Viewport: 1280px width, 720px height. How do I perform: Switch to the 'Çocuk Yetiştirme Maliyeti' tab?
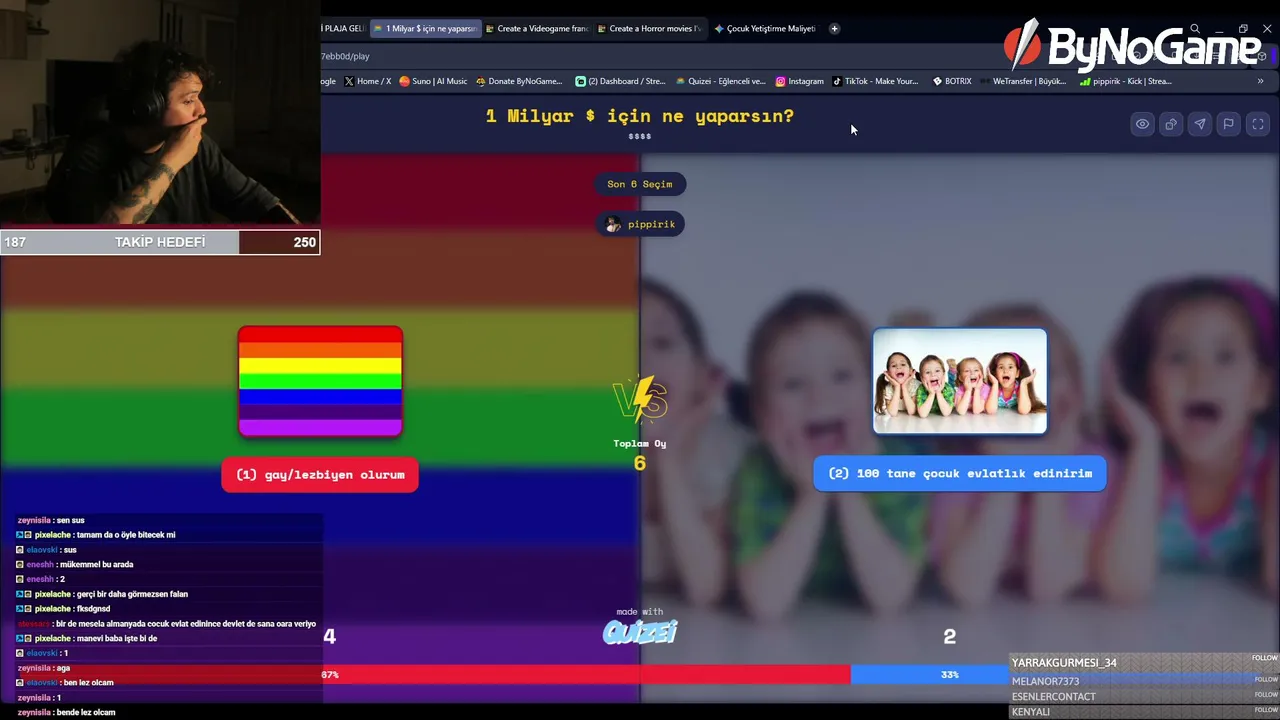click(765, 28)
